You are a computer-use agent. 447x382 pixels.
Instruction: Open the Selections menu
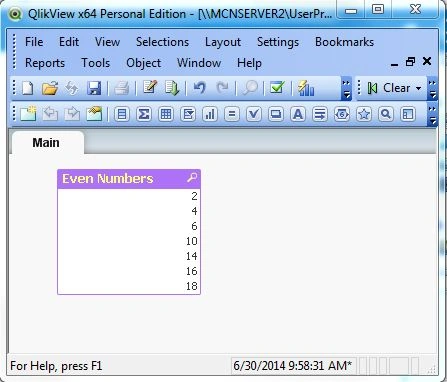[162, 42]
